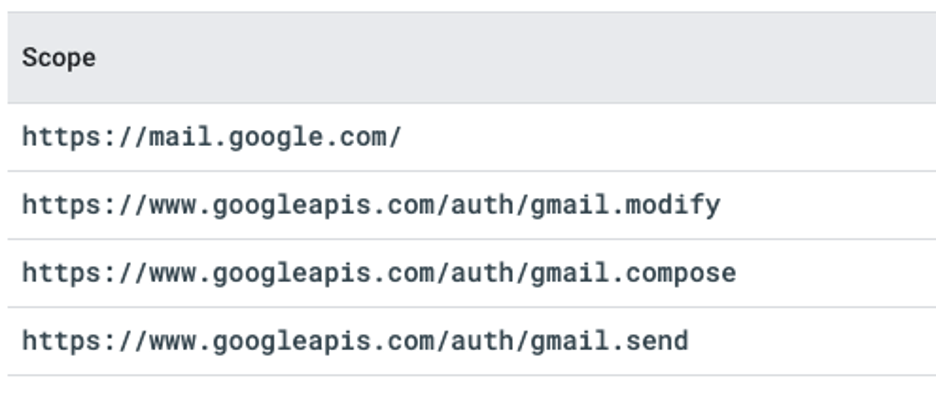The image size is (936, 396).
Task: Click 'googleapis' in the gmail.compose row
Action: (x=291, y=274)
